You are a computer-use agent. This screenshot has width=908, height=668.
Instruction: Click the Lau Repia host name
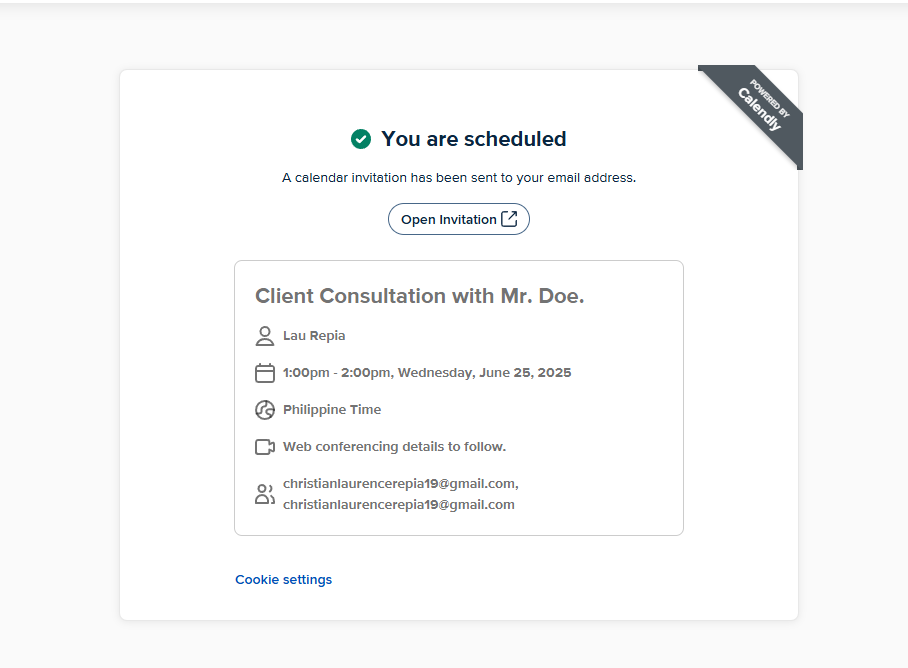[314, 336]
